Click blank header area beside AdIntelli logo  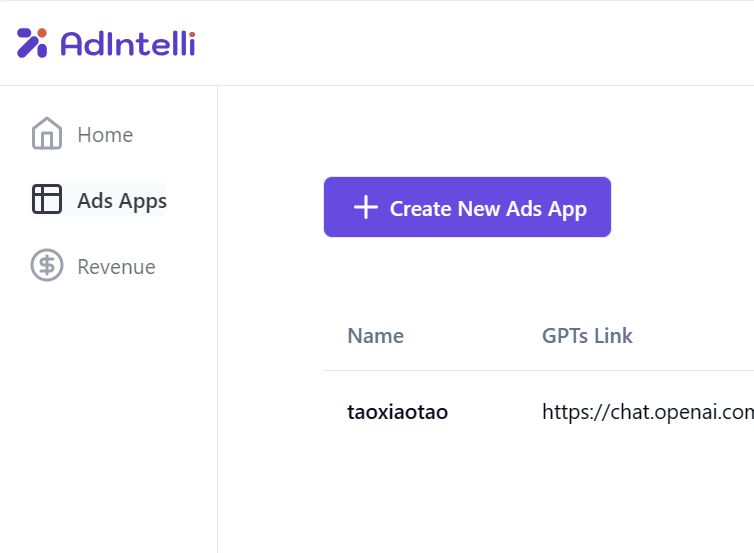471,43
